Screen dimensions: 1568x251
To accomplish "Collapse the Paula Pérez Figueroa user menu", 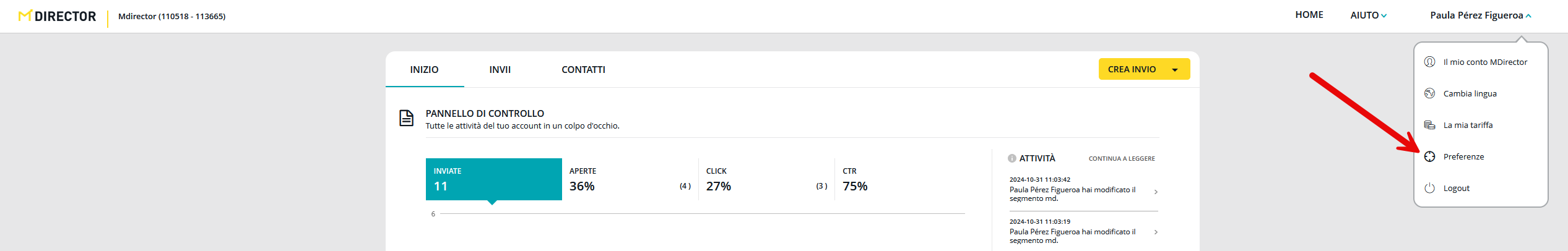I will [x=1480, y=15].
